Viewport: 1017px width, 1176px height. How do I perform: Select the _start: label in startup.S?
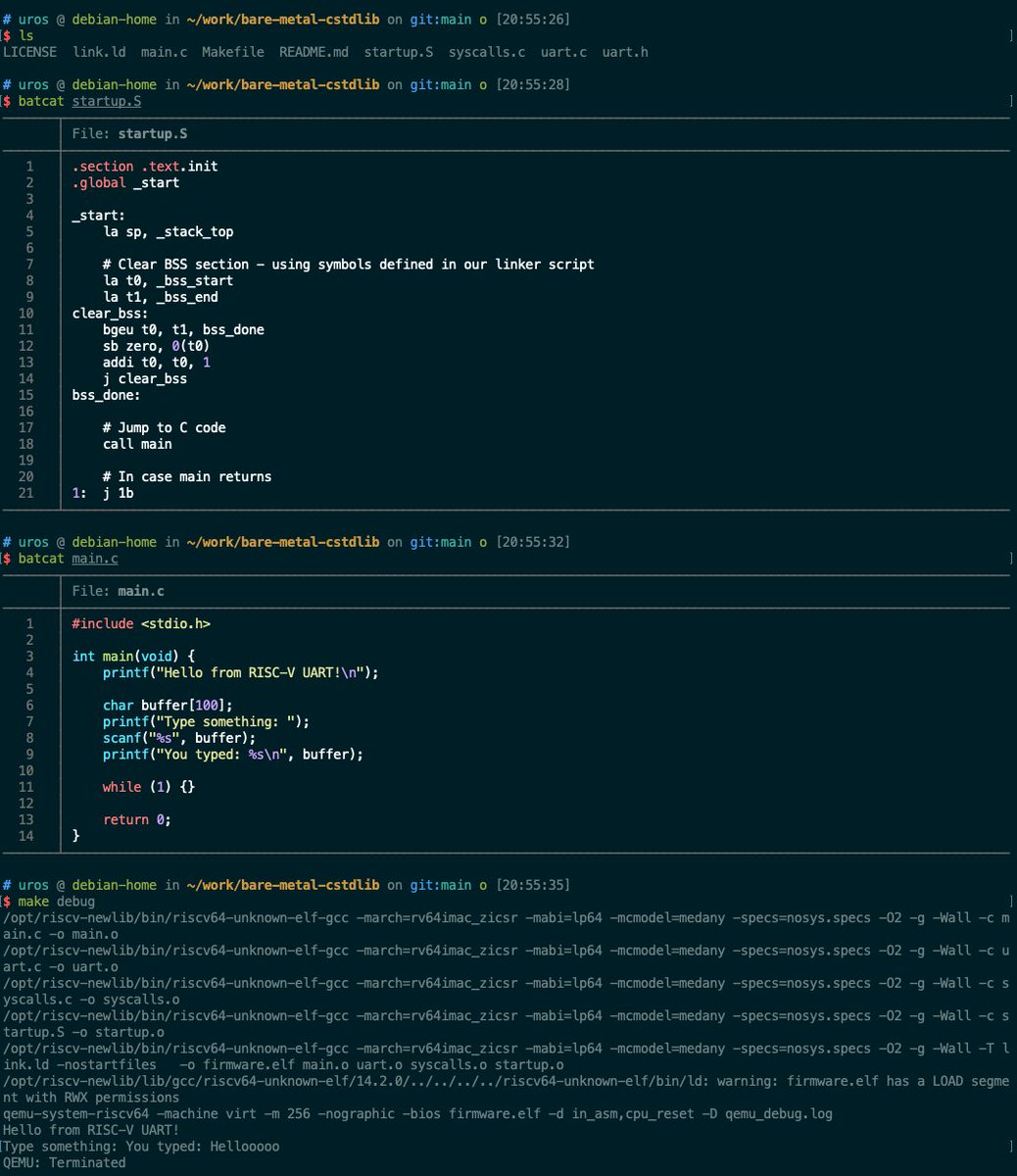click(97, 215)
